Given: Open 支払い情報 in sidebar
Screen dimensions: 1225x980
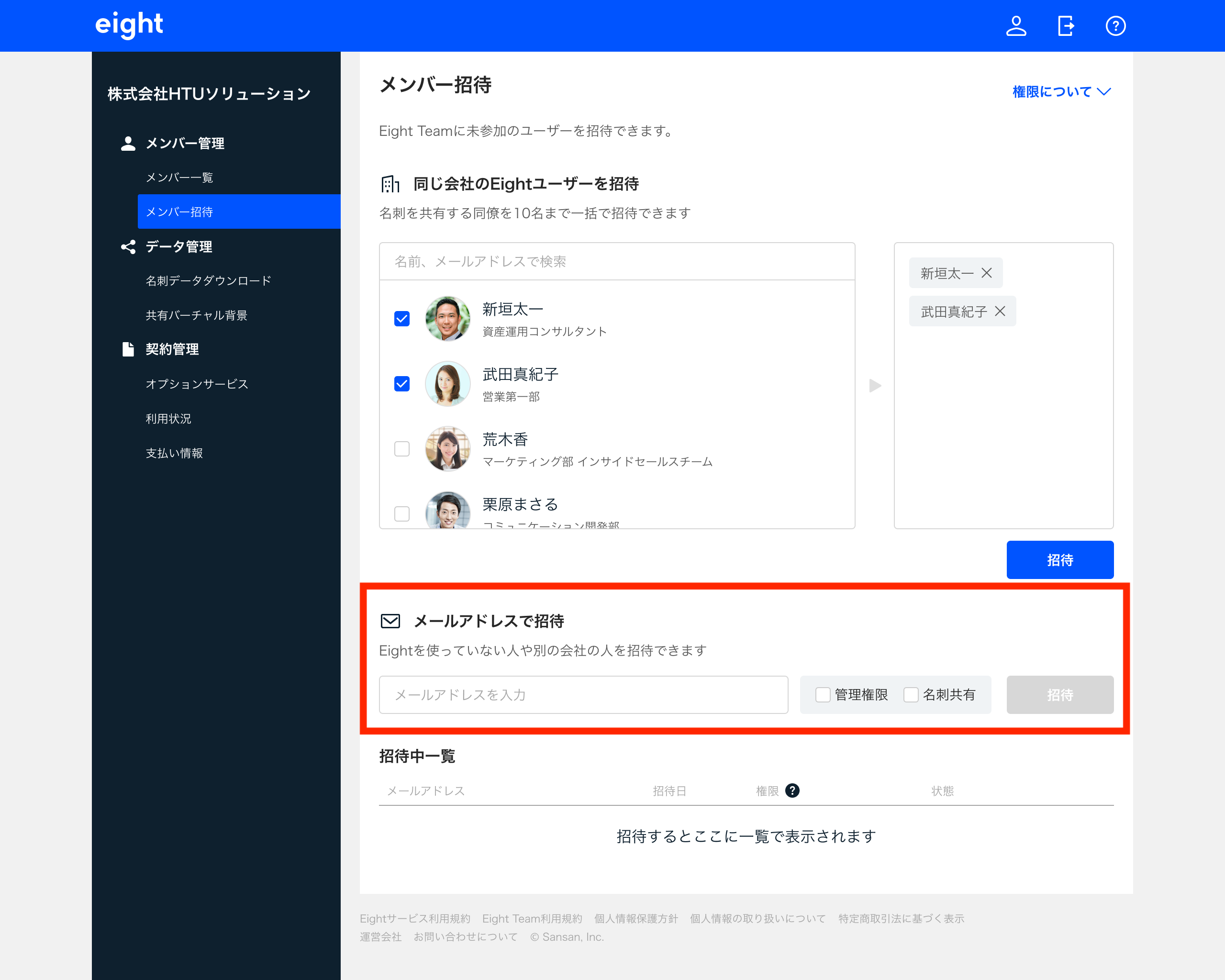Looking at the screenshot, I should pyautogui.click(x=174, y=453).
